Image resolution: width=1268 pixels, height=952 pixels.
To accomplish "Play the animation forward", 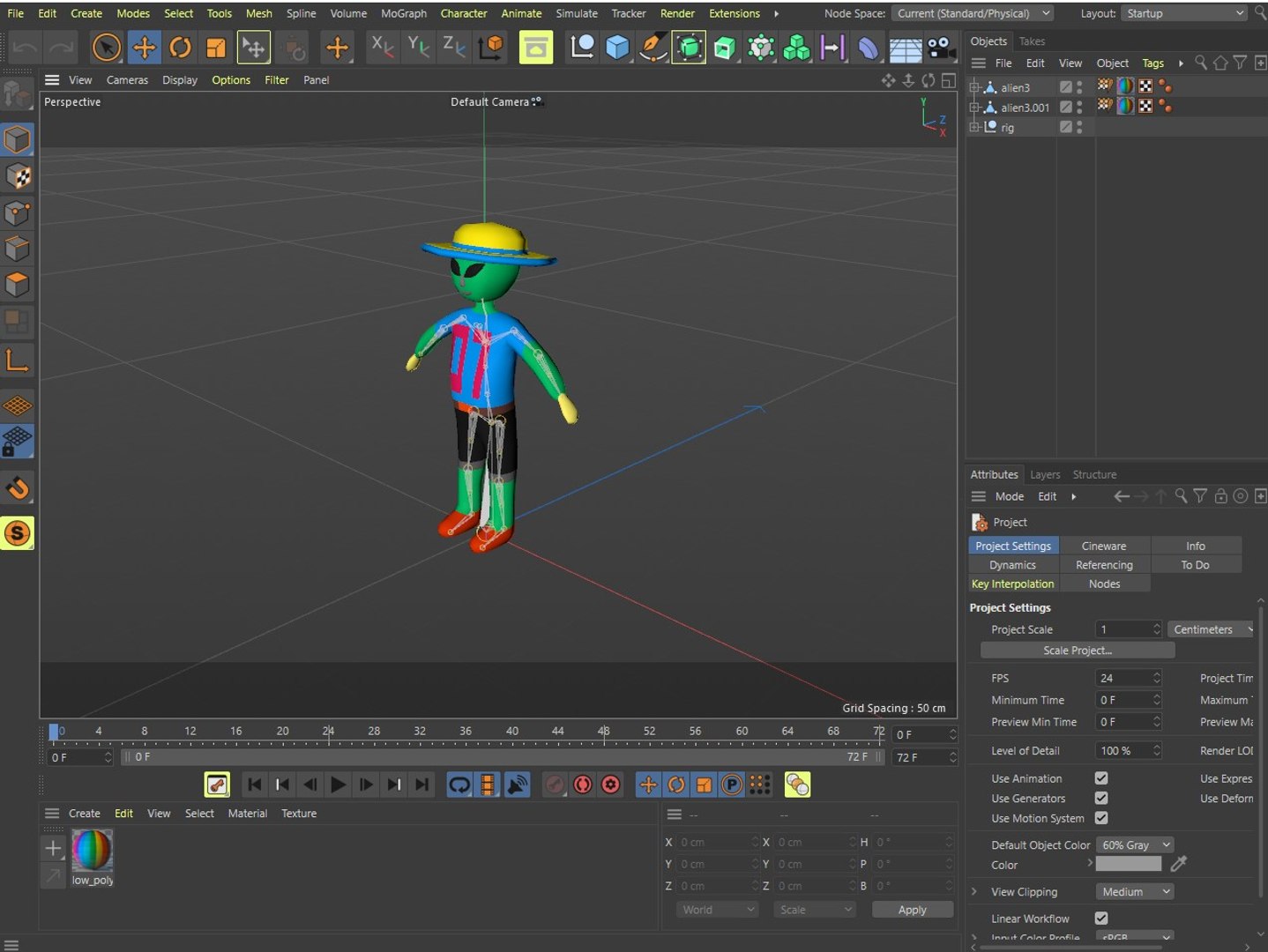I will (x=338, y=785).
